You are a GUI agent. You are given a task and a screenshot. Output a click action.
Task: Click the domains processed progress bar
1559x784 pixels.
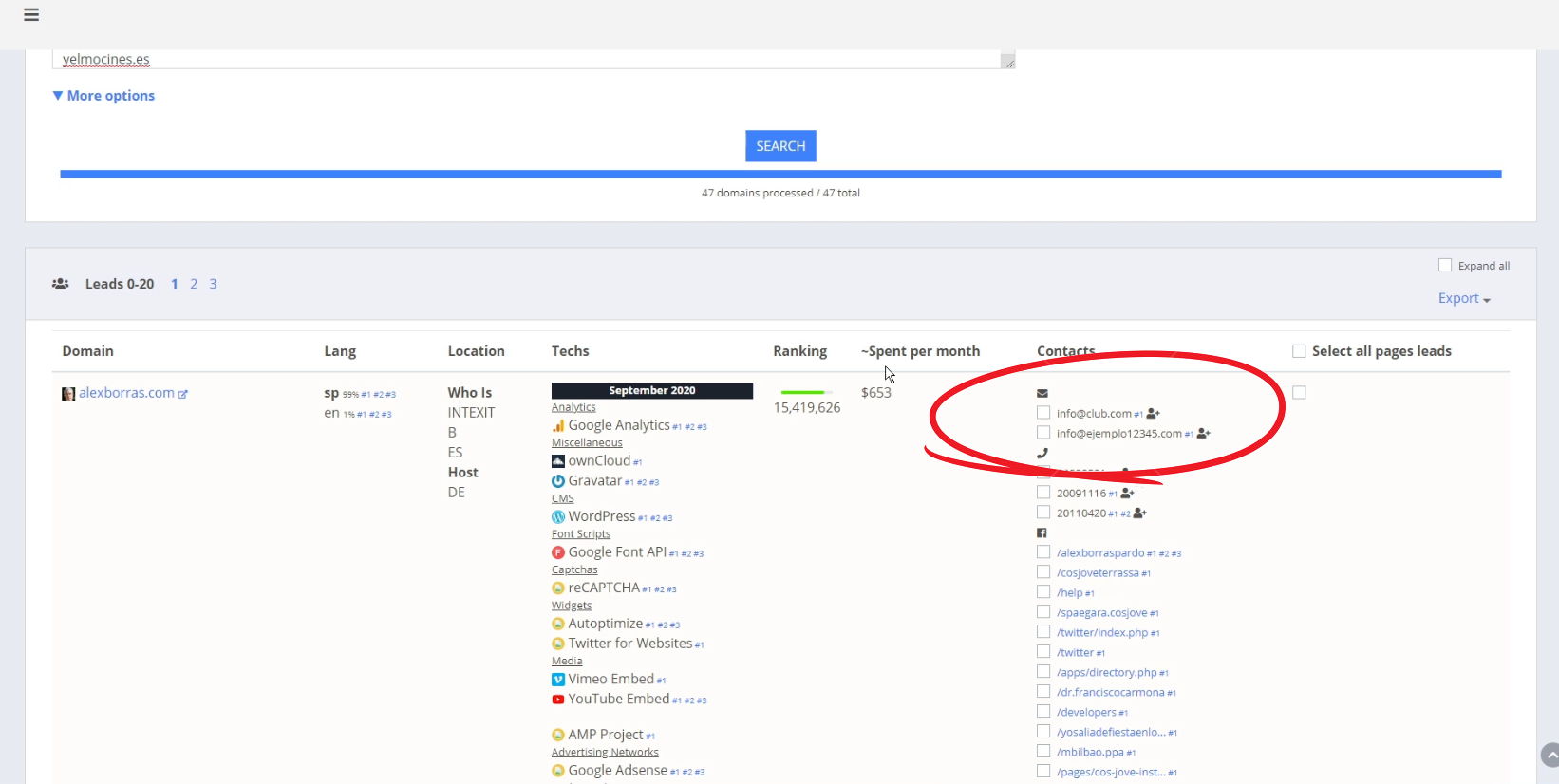coord(780,175)
